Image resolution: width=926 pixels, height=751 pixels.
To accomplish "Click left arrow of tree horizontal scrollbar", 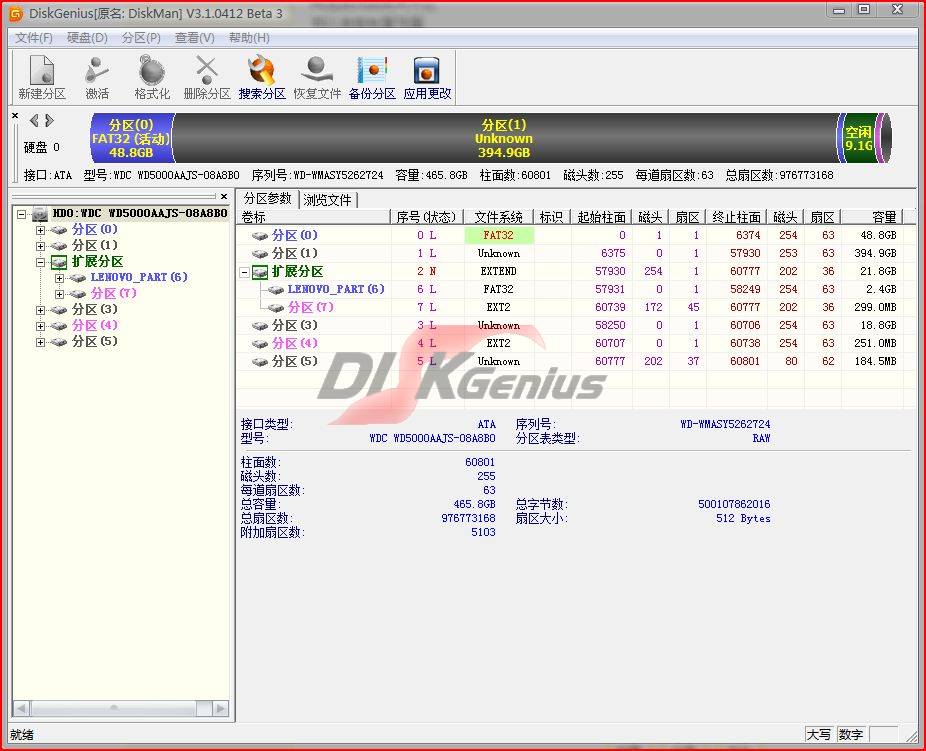I will (21, 708).
